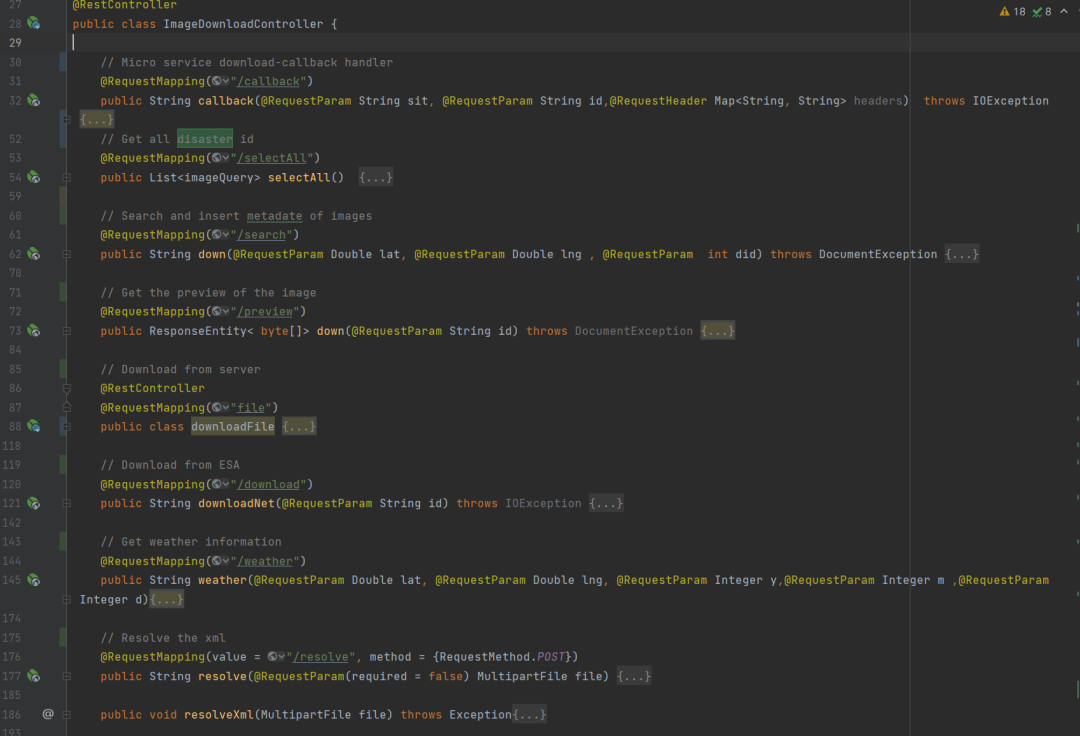Viewport: 1080px width, 736px height.
Task: Click the gutter icon next to selectAll method
Action: pos(33,177)
